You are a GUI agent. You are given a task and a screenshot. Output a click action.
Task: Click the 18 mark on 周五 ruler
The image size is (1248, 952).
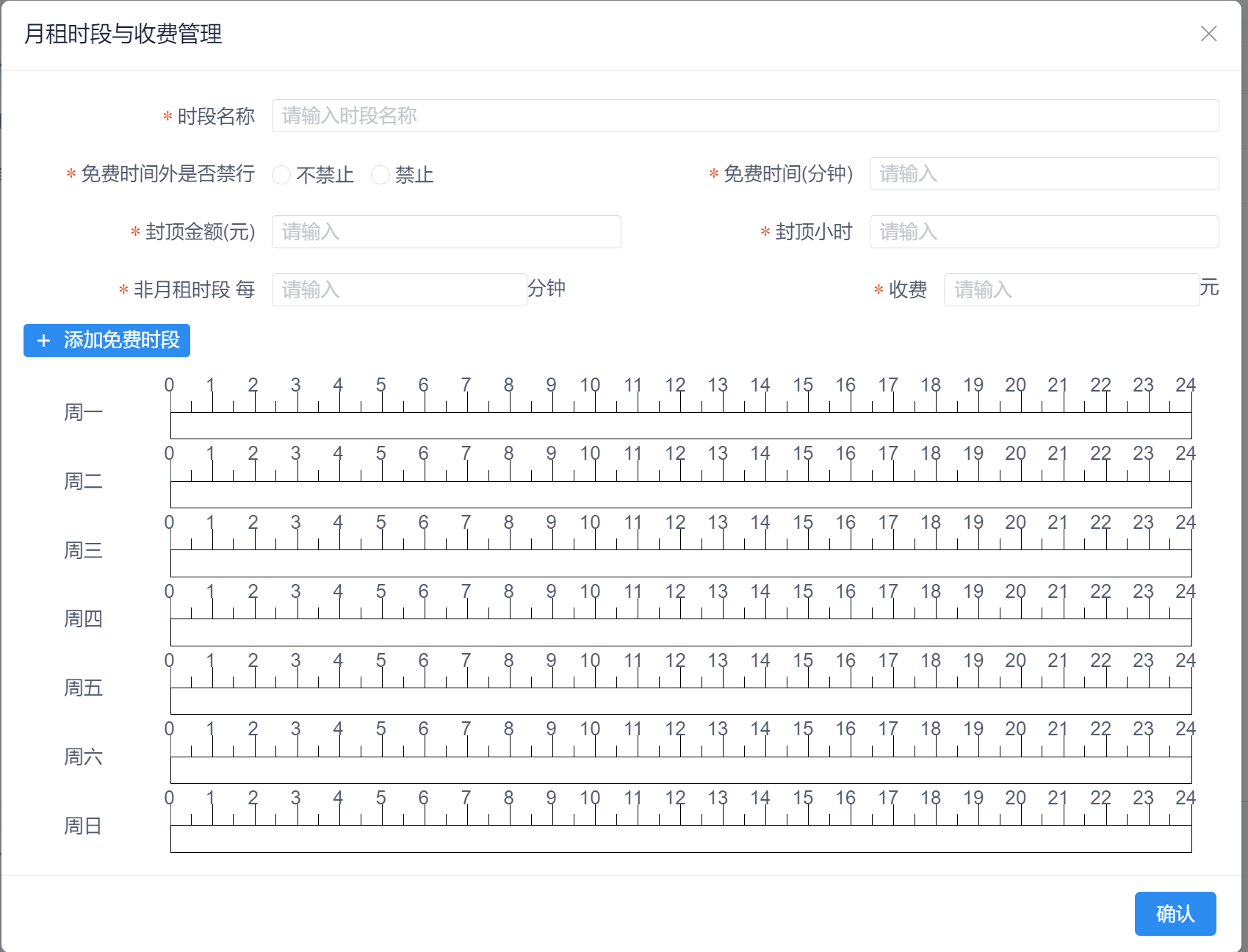(931, 660)
